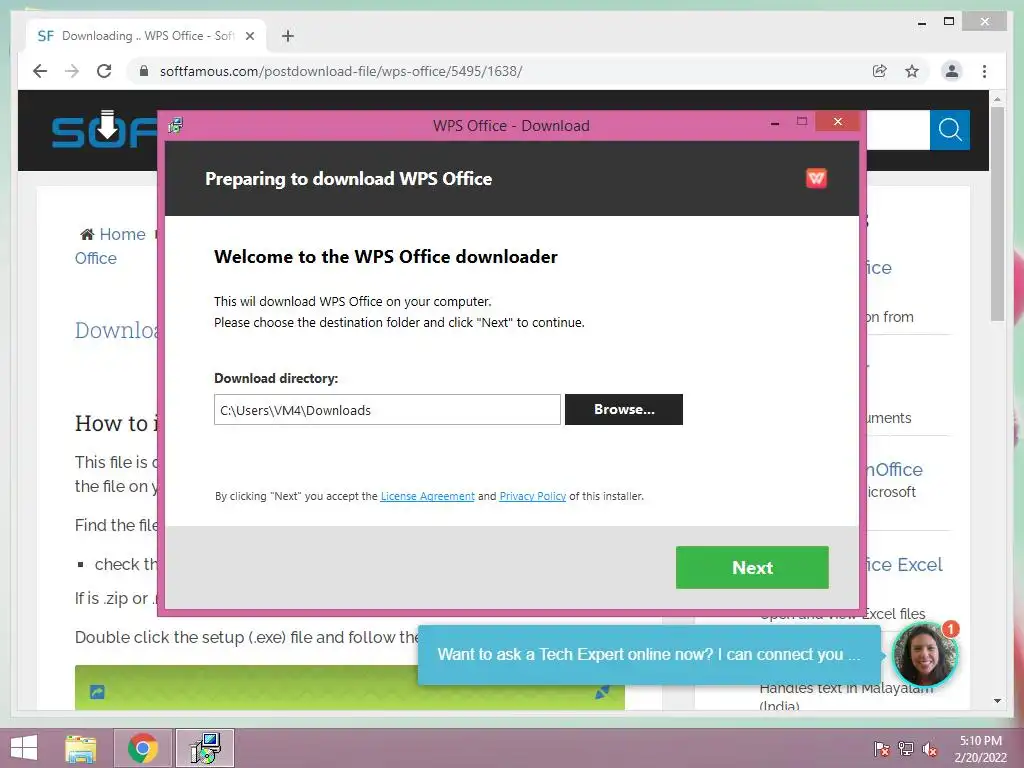Click the URL address bar in Chrome
Image resolution: width=1024 pixels, height=768 pixels.
tap(503, 71)
